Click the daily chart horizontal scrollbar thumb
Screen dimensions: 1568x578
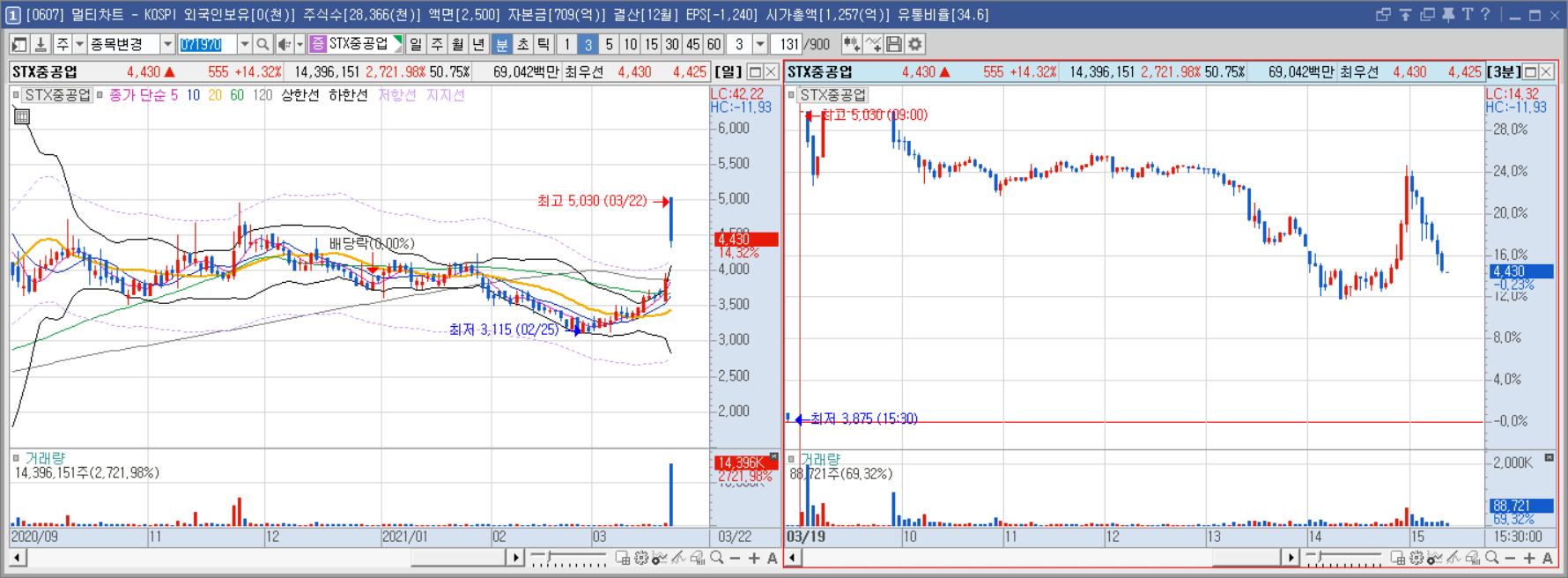[458, 558]
